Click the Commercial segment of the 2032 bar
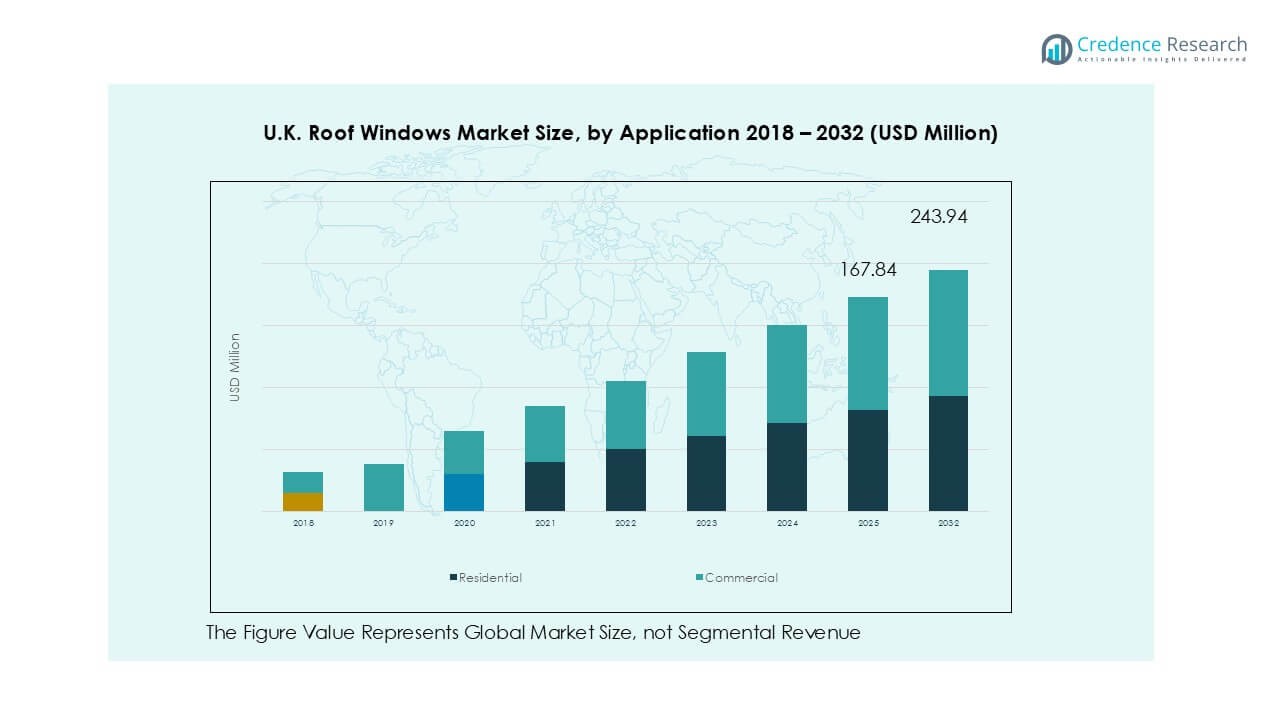The image size is (1280, 720). pyautogui.click(x=948, y=333)
